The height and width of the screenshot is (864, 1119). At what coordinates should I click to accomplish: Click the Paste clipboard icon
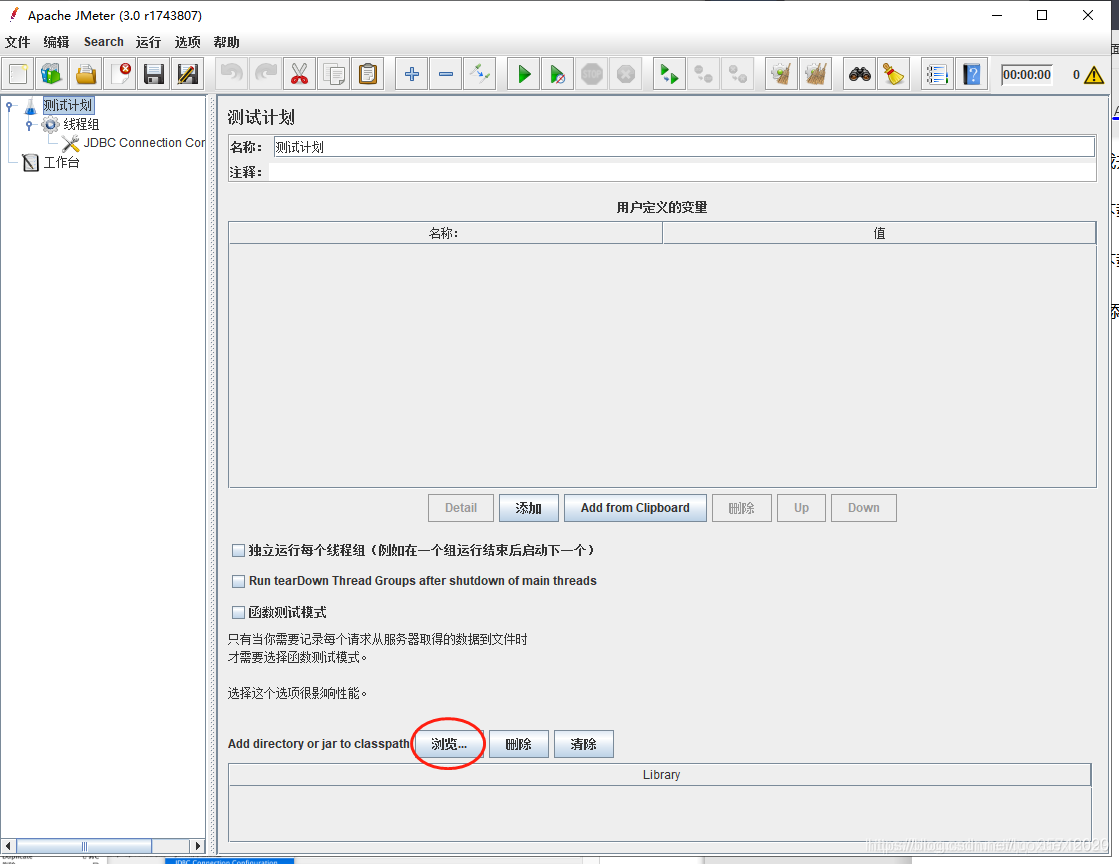368,74
